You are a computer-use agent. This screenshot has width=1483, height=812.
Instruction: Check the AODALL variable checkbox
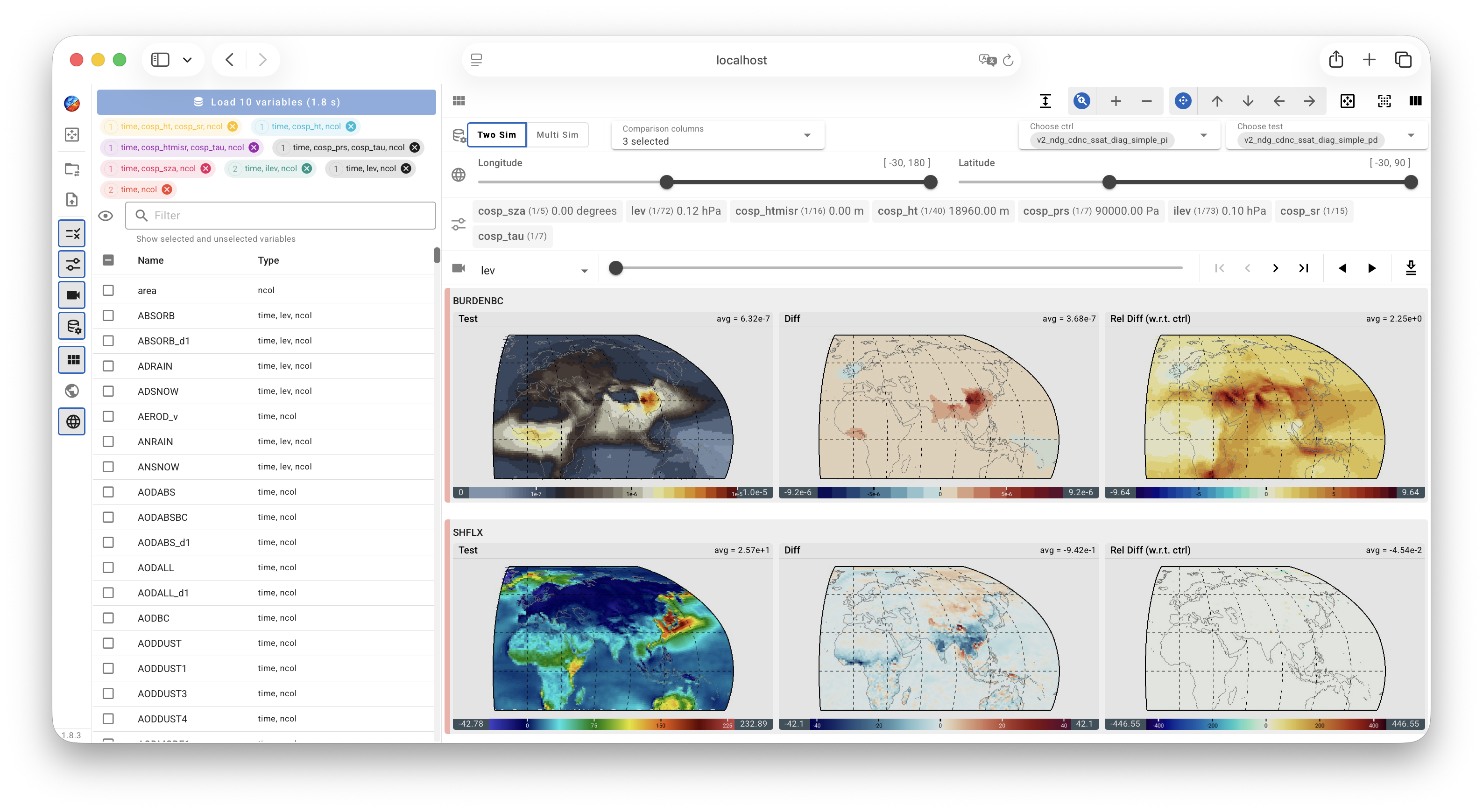click(108, 567)
